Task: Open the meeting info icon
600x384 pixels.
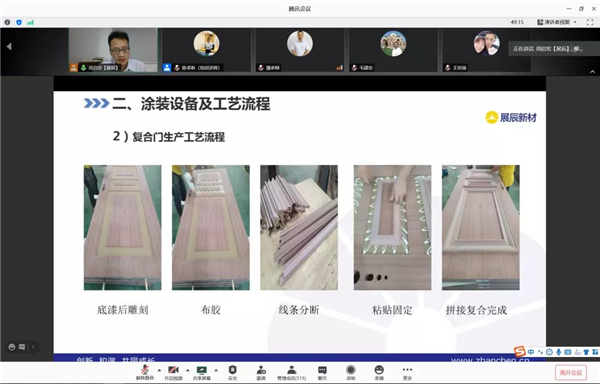Action: click(x=7, y=22)
